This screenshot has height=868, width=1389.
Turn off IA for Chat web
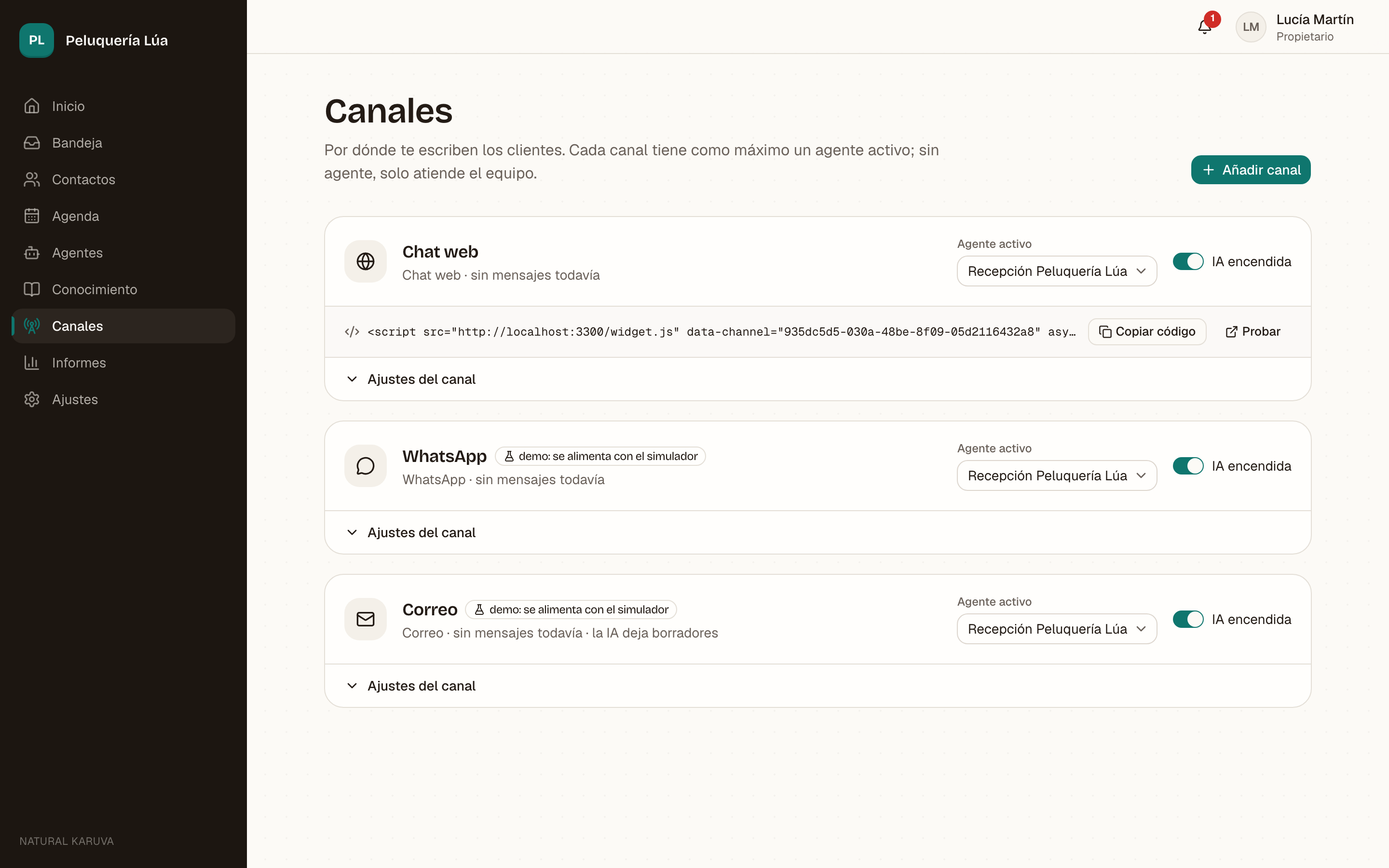tap(1188, 262)
